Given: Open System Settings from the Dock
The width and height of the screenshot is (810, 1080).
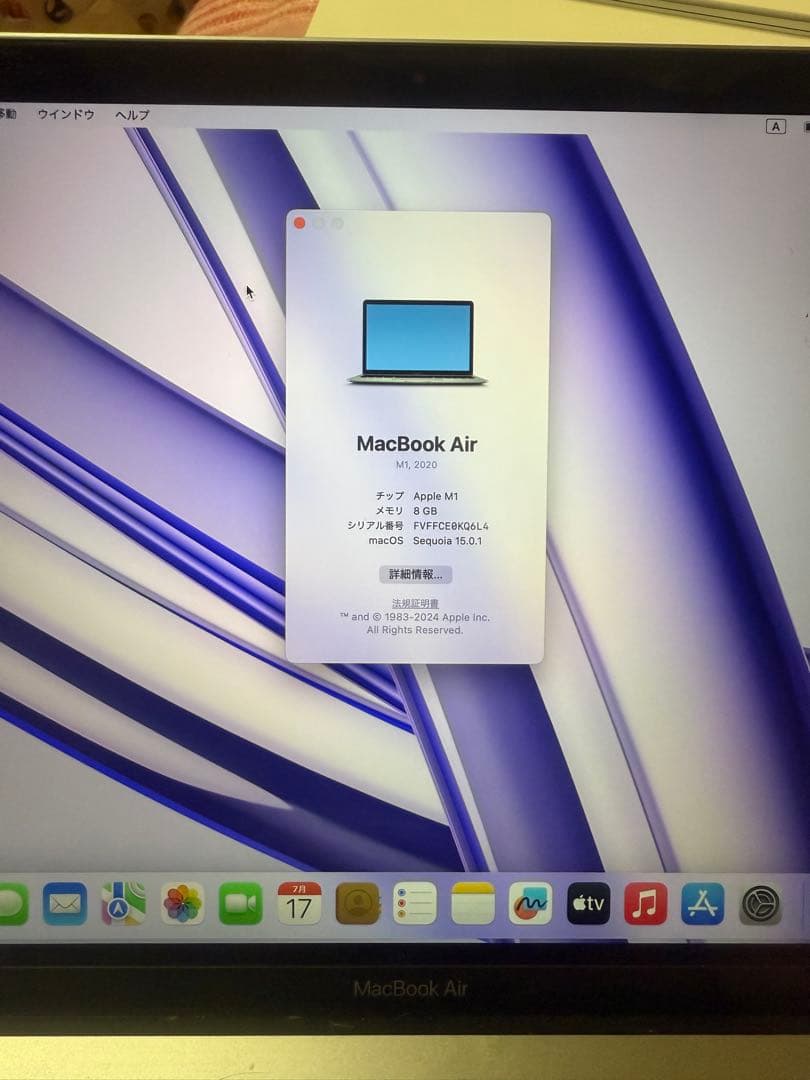Looking at the screenshot, I should (x=760, y=905).
